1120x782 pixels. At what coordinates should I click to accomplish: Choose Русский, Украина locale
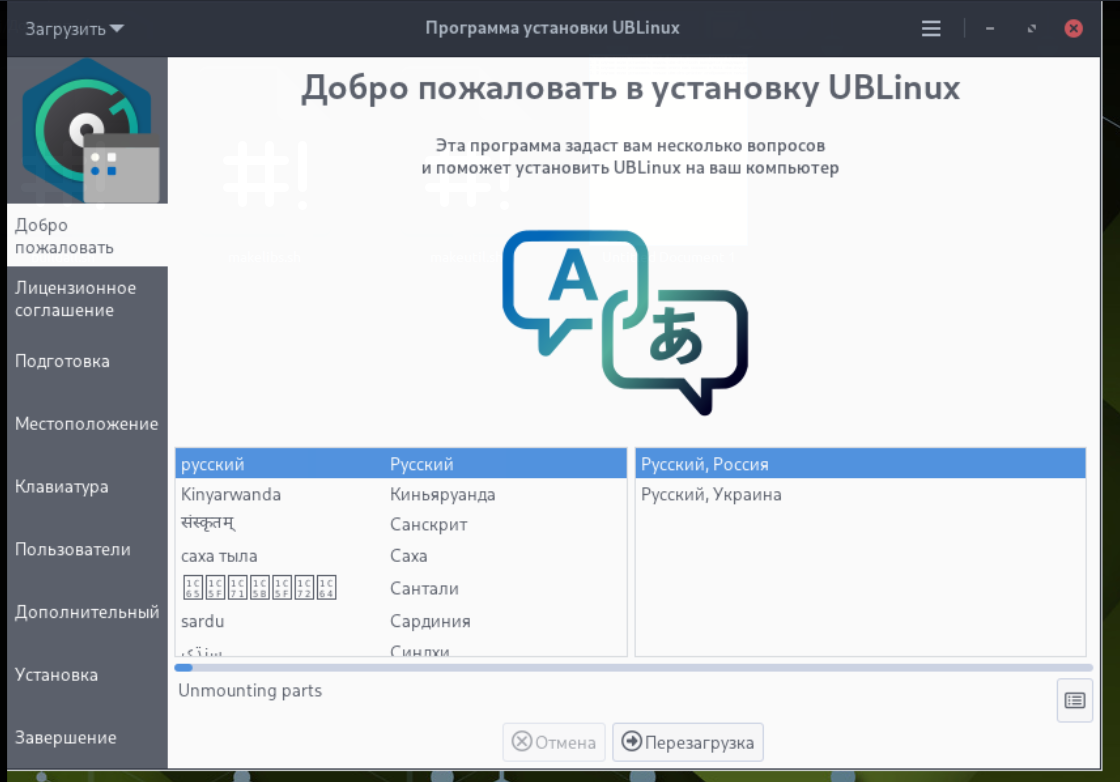click(860, 494)
